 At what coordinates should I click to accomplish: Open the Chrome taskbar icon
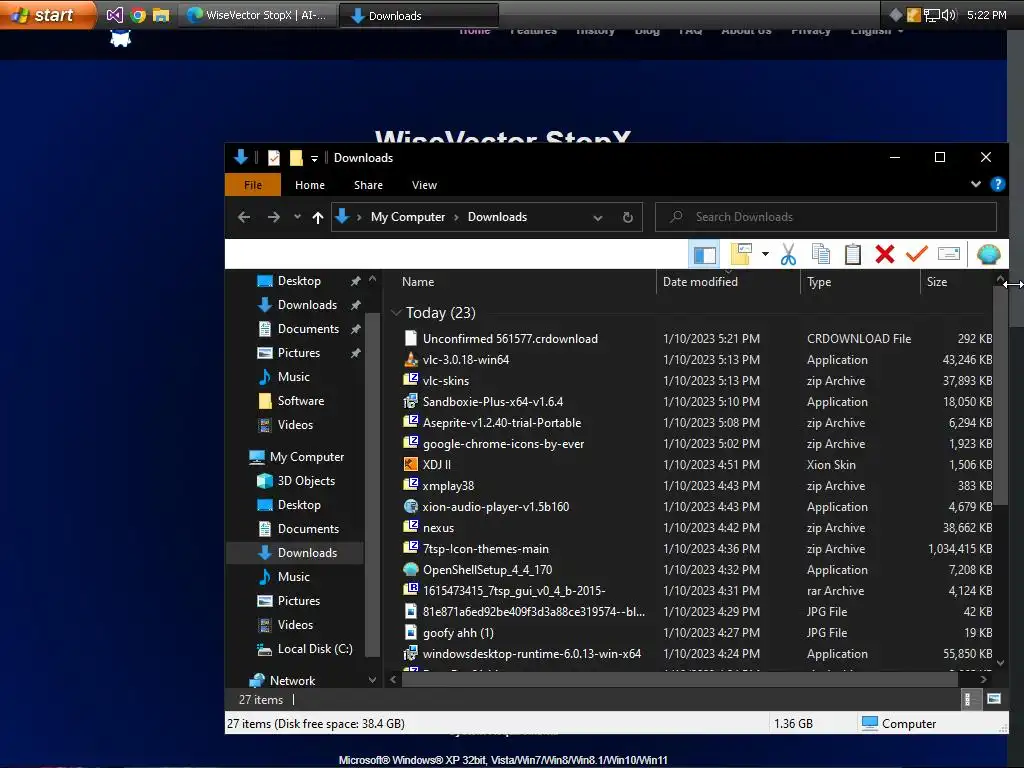(138, 15)
